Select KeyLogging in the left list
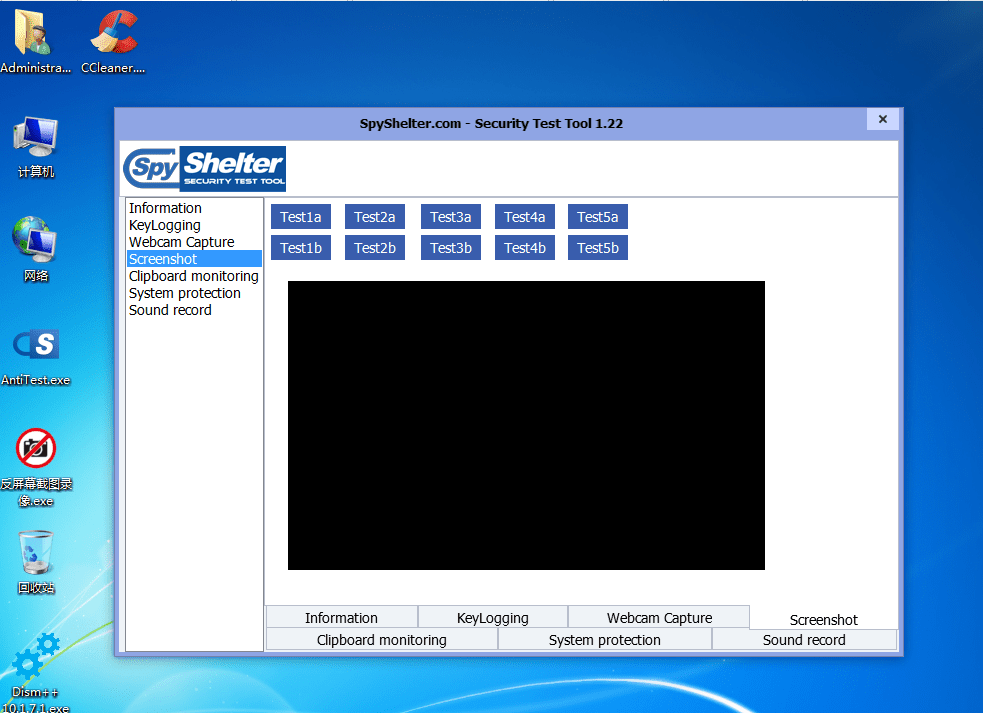The height and width of the screenshot is (713, 983). (165, 225)
